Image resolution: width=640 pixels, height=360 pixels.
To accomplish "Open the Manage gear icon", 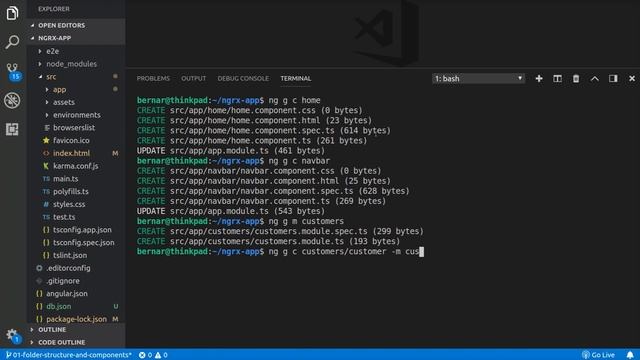I will (x=12, y=336).
